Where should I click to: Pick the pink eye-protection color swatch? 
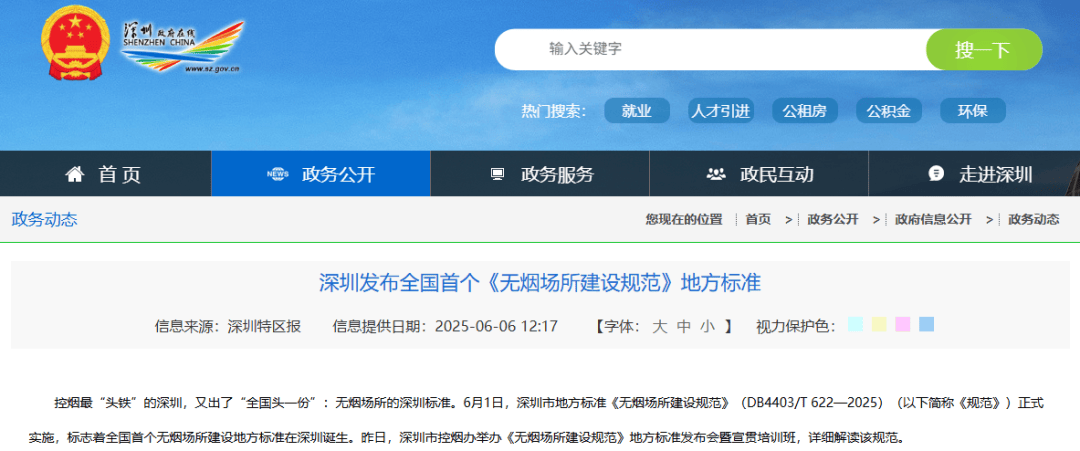tap(903, 324)
